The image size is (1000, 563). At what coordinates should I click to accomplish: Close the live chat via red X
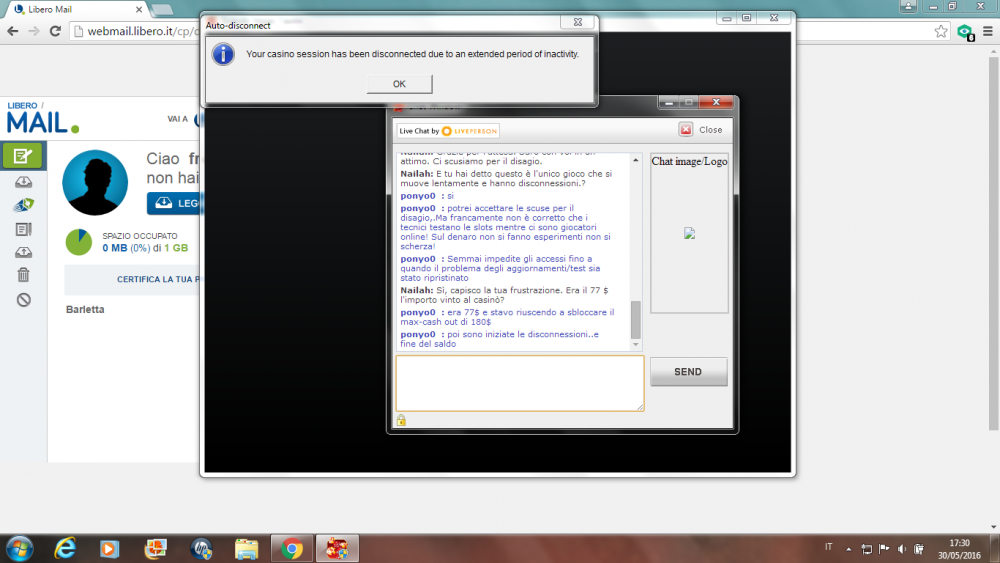tap(685, 130)
